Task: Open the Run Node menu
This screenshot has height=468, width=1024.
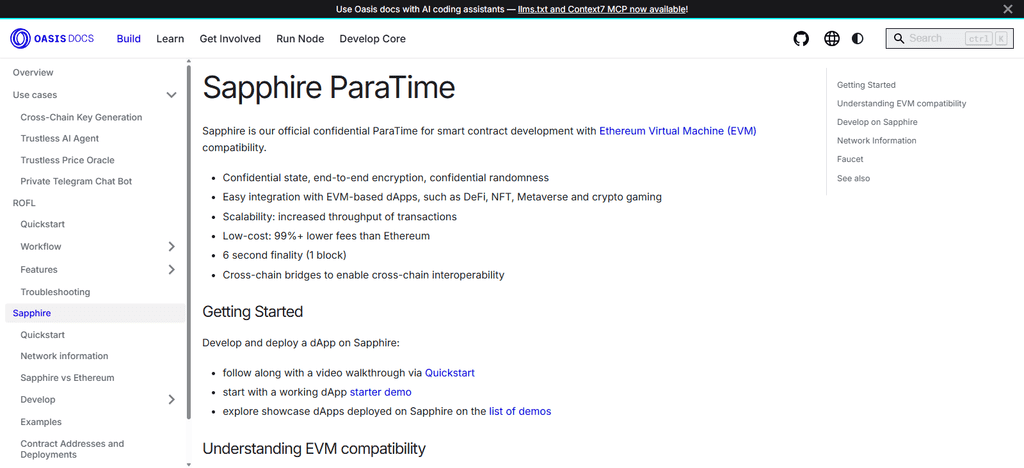Action: coord(300,39)
